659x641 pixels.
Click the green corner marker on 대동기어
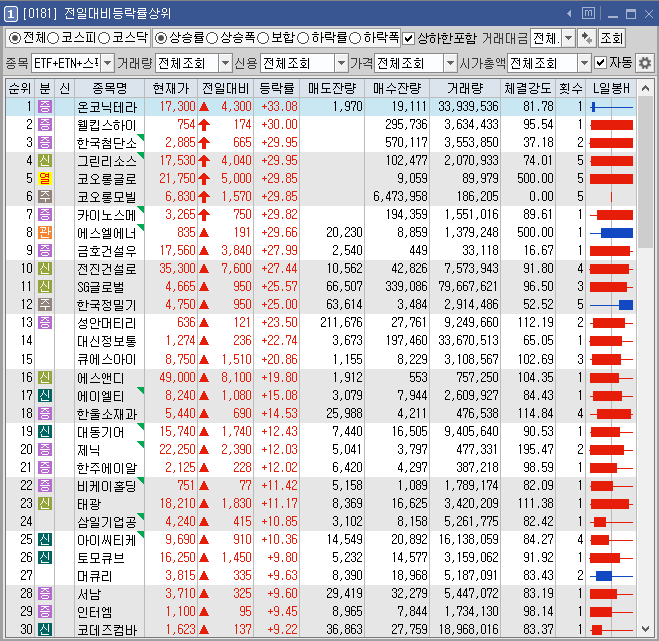(141, 427)
